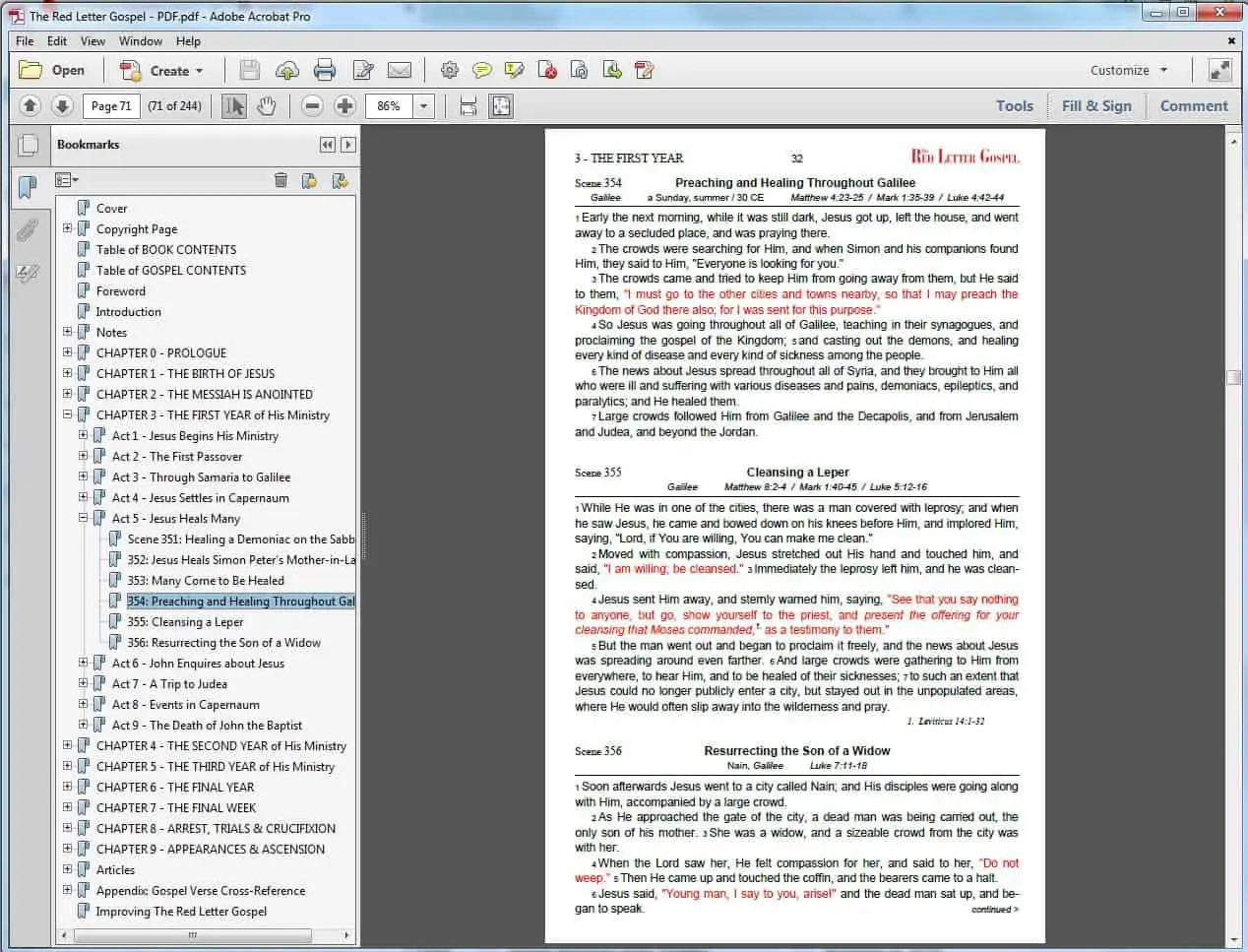The image size is (1248, 952).
Task: Click the 86% zoom value field
Action: 389,105
